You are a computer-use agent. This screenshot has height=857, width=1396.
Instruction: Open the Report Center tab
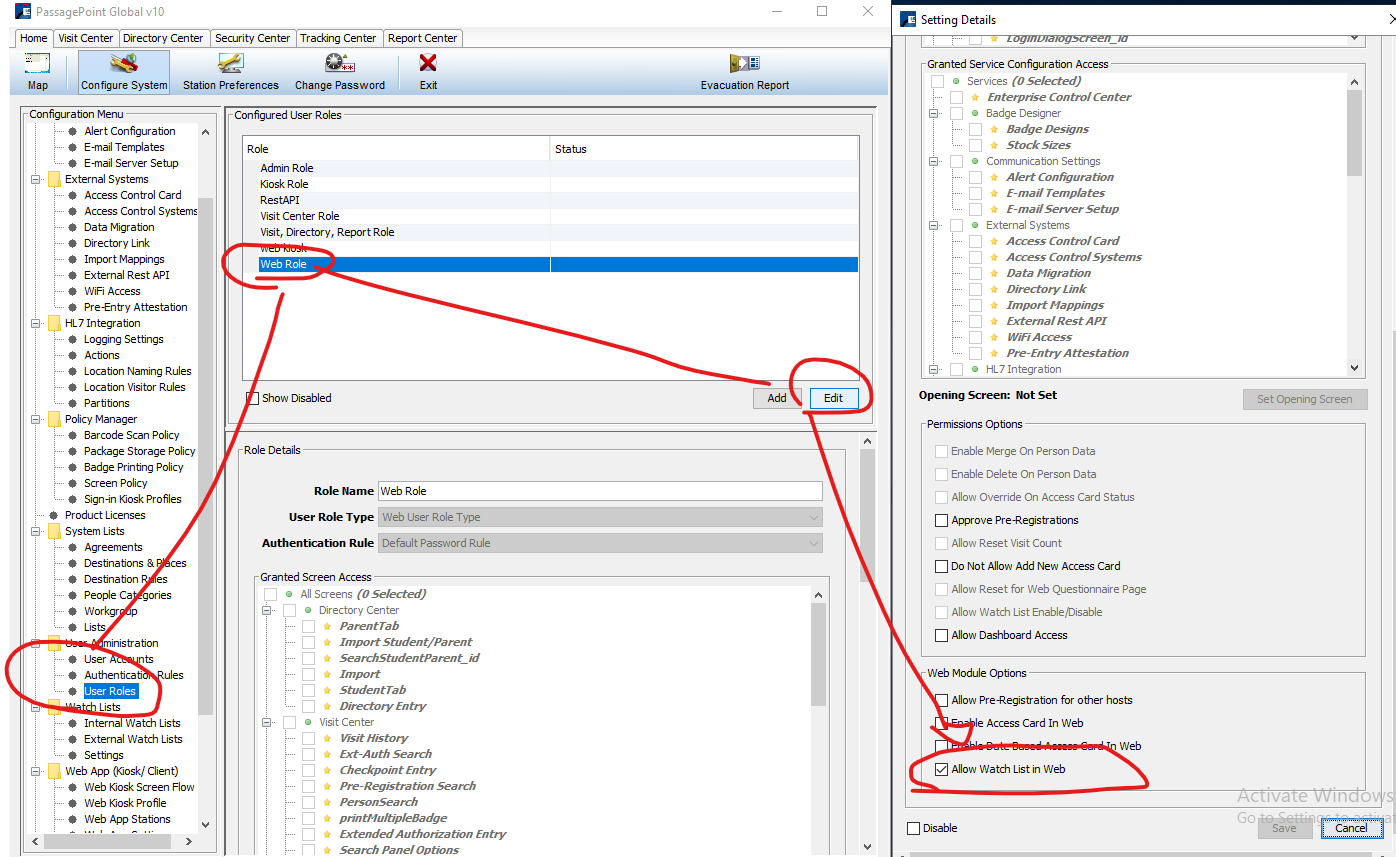pyautogui.click(x=423, y=38)
